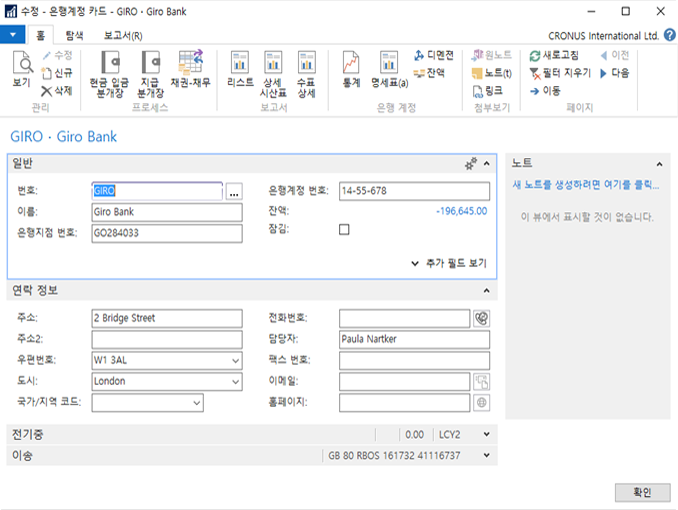Toggle the 잠김 (Blocked) checkbox

pyautogui.click(x=344, y=229)
